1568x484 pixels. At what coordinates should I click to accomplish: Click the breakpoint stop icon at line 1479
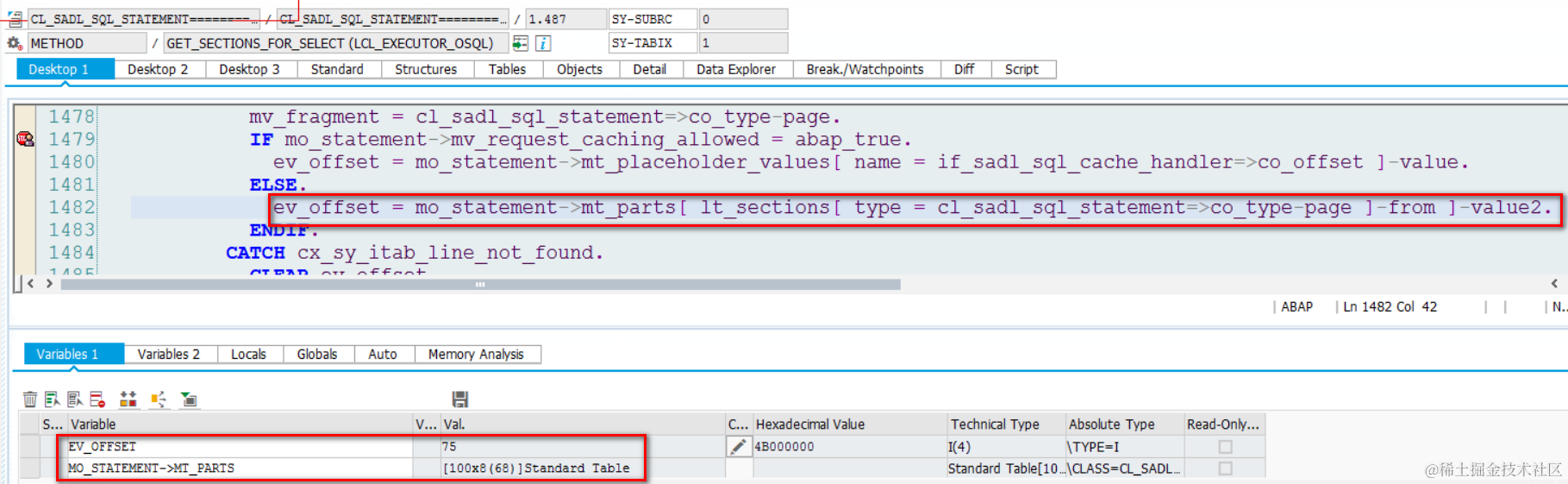point(25,139)
